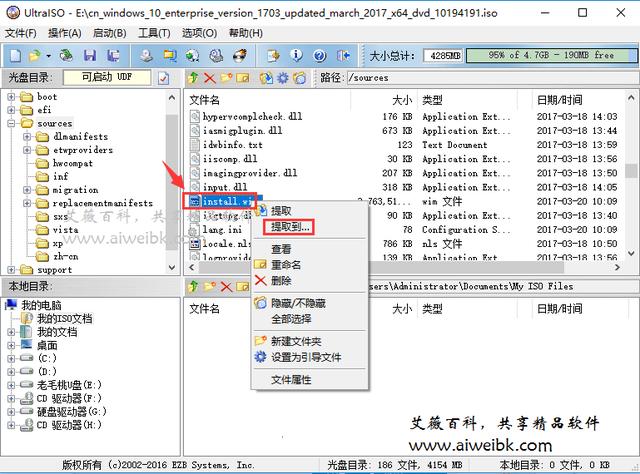Choose 提取 from the context menu
The width and height of the screenshot is (640, 474).
coord(281,211)
